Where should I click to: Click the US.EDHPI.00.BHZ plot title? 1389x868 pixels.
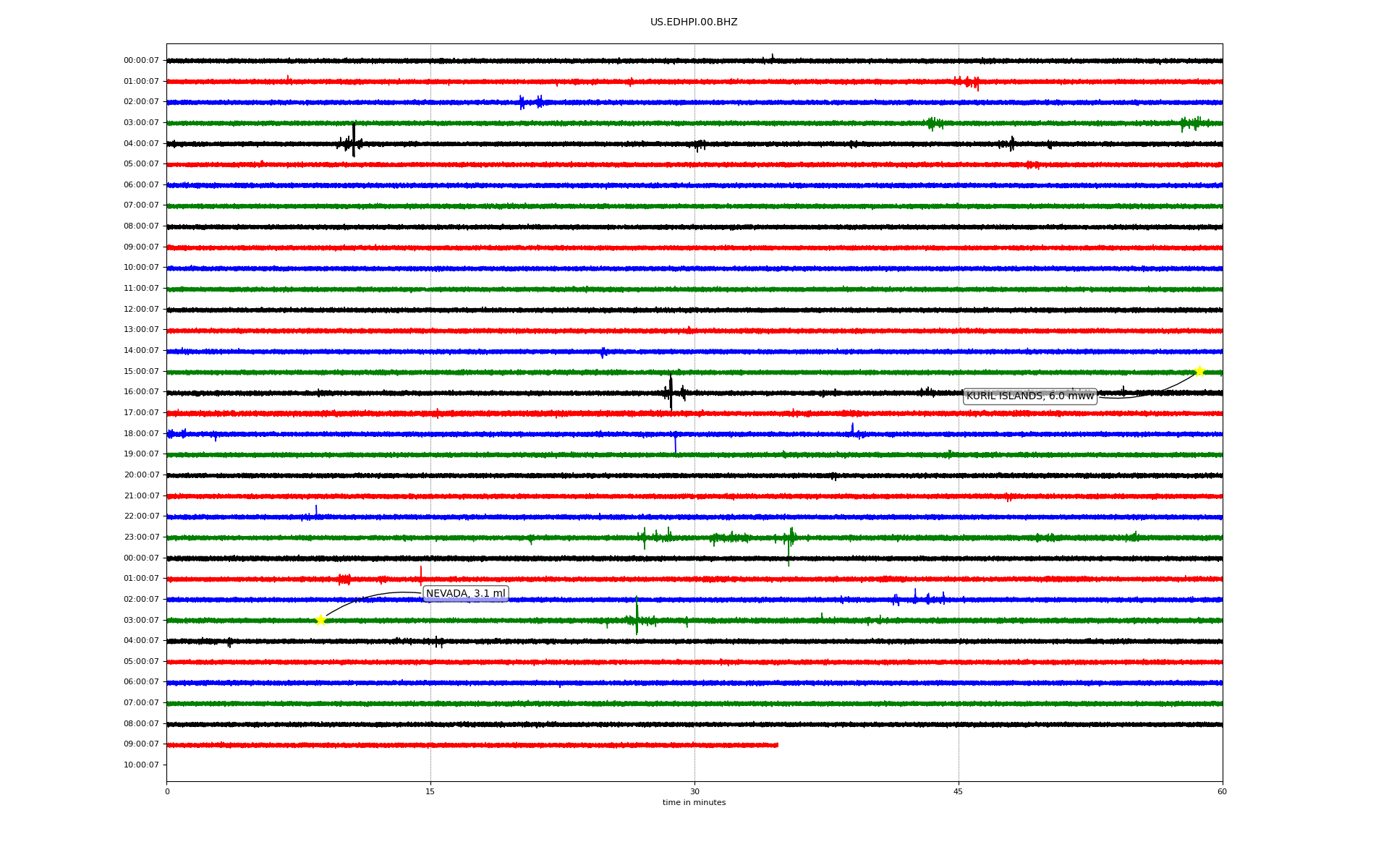point(693,22)
